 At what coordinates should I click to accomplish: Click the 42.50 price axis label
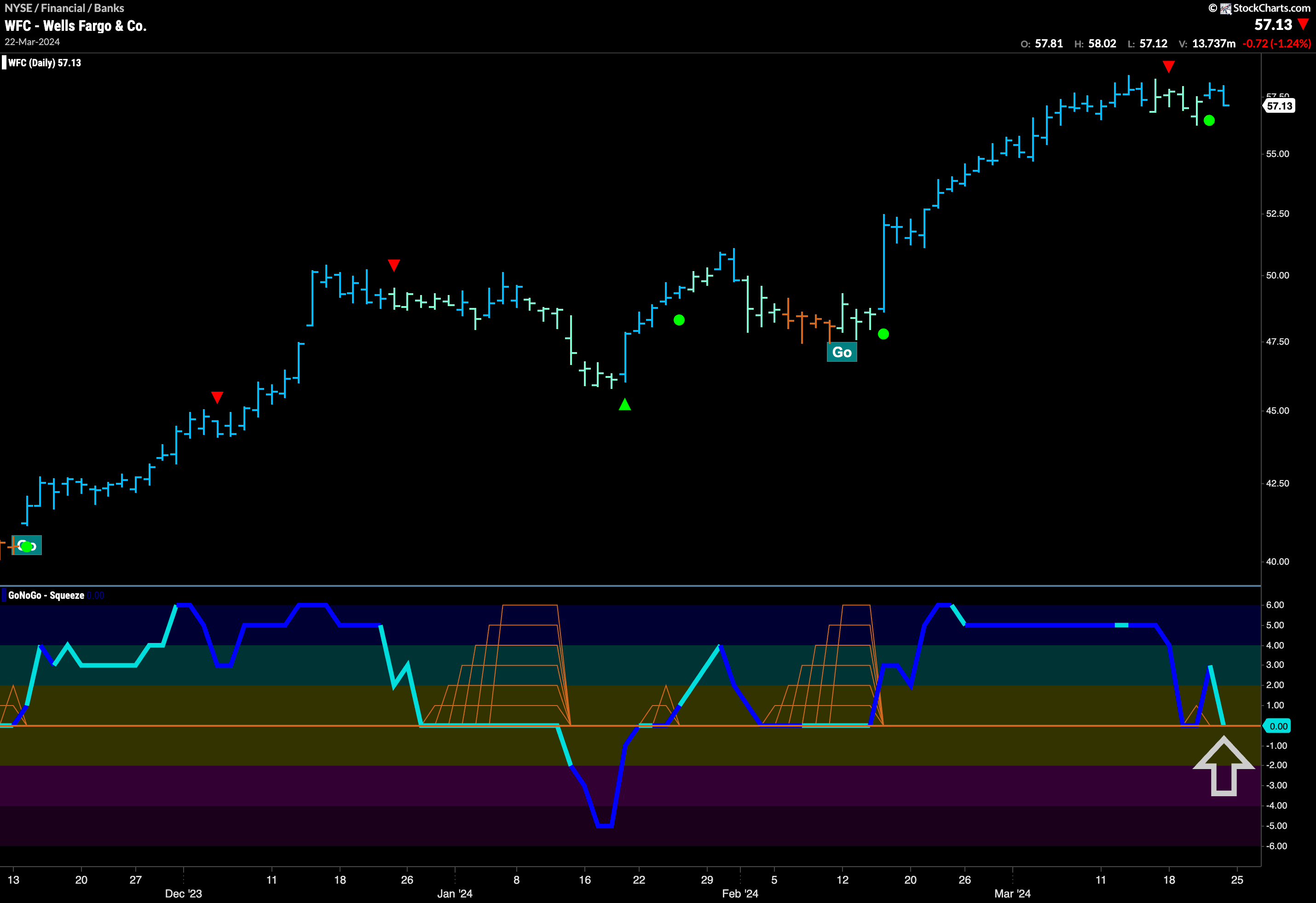point(1277,483)
